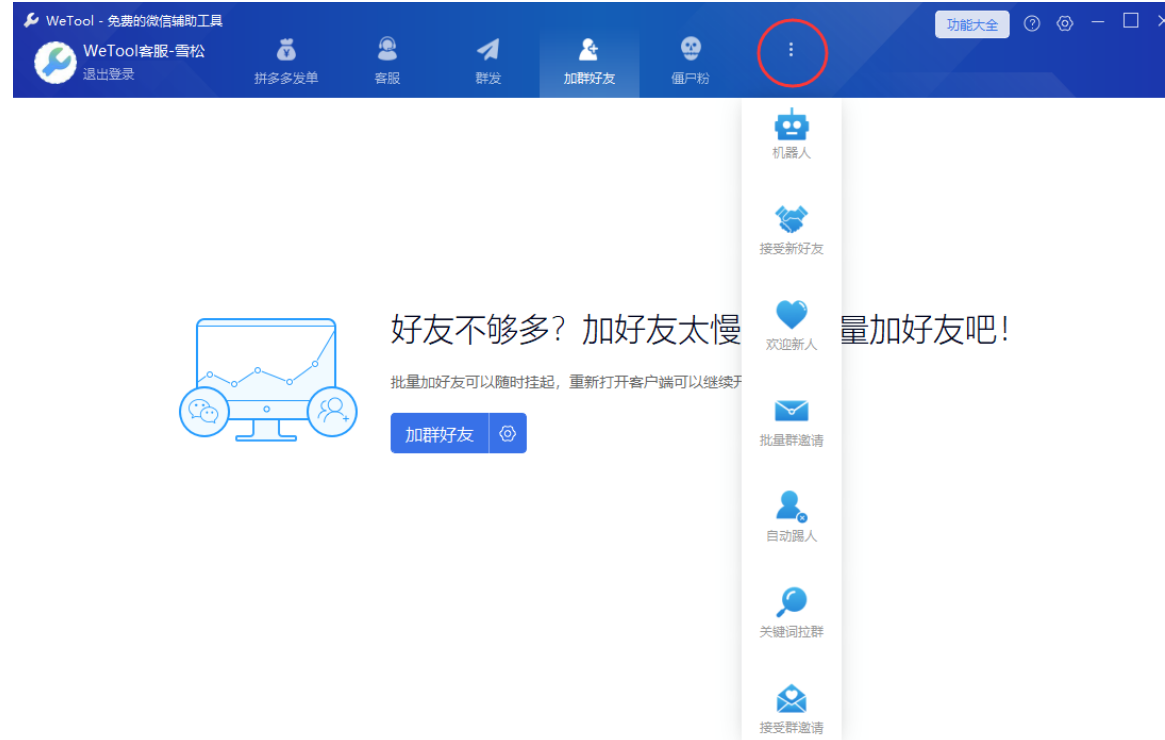Open the help question mark icon
This screenshot has width=1165, height=740.
tap(1032, 24)
